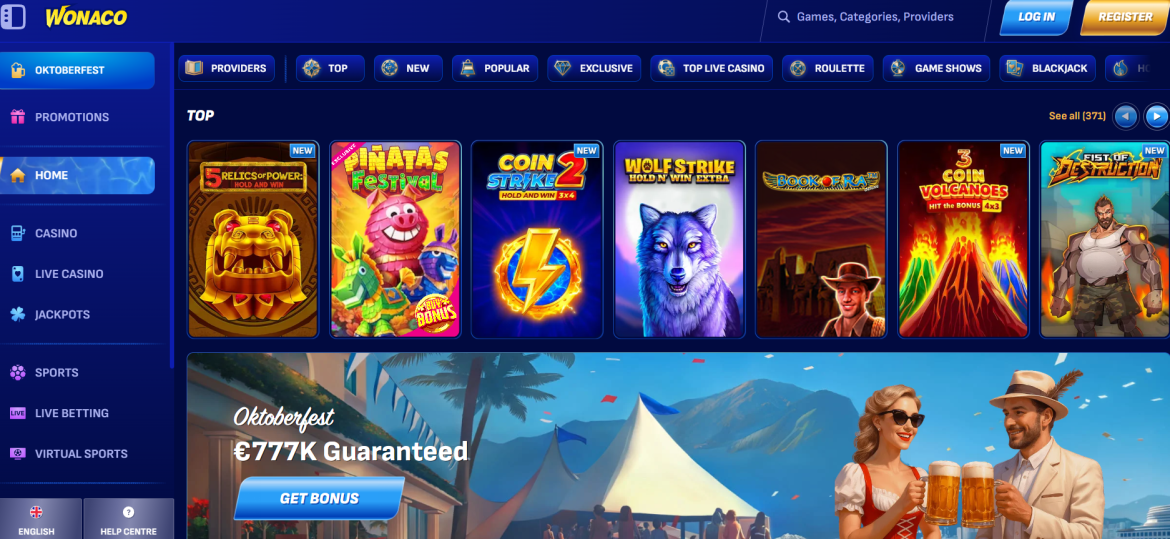Open the English language selector
The image size is (1170, 539).
point(37,519)
